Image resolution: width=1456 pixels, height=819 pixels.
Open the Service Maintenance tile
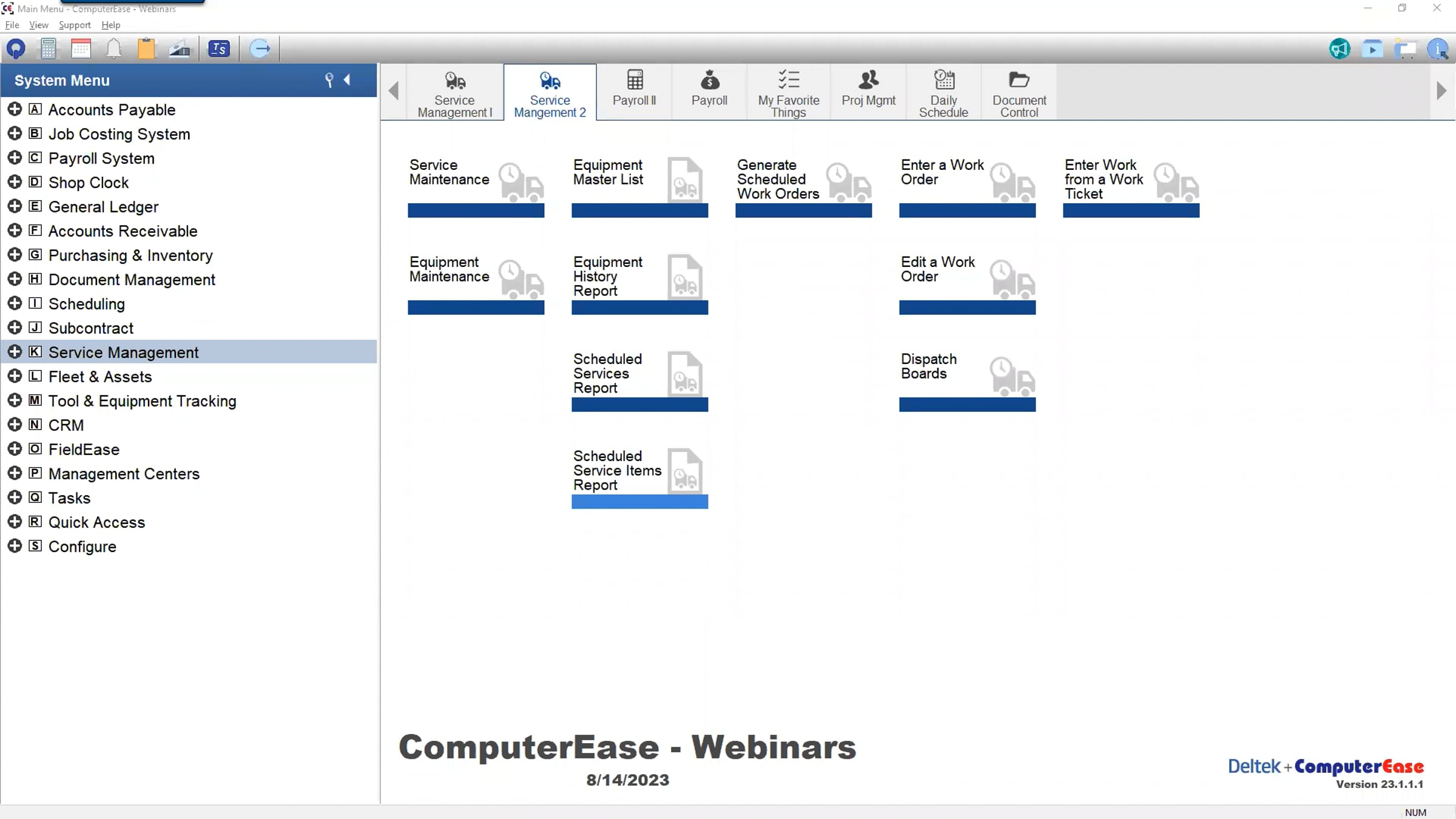click(x=476, y=186)
